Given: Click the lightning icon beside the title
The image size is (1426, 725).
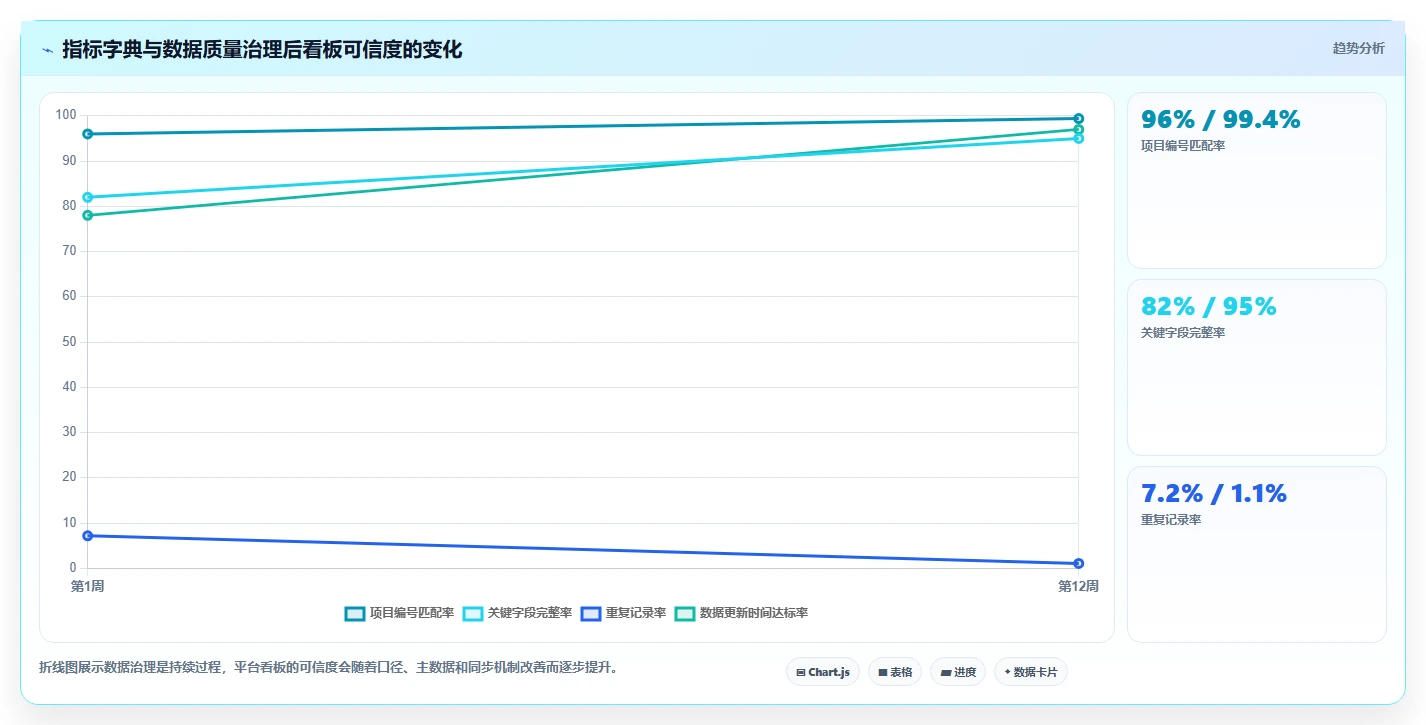Looking at the screenshot, I should click(47, 50).
